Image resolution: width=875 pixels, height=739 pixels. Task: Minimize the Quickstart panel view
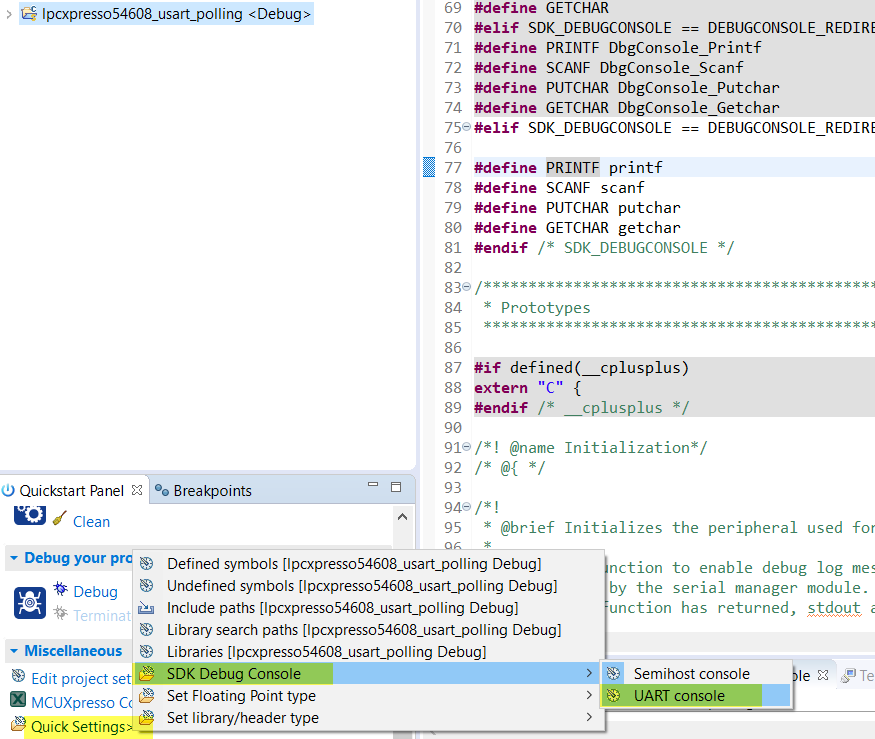[x=373, y=485]
